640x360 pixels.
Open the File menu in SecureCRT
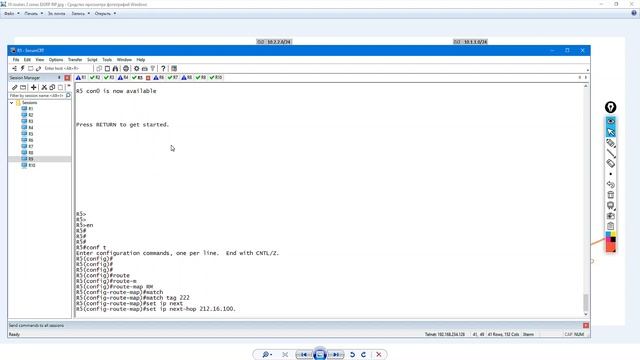(x=16, y=60)
